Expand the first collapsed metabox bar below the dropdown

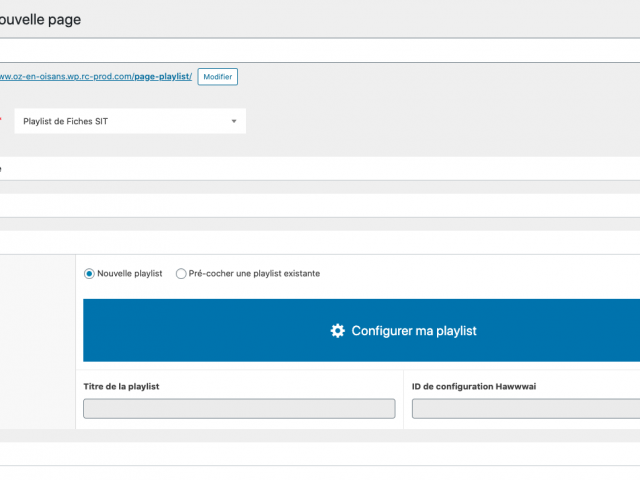pos(320,169)
